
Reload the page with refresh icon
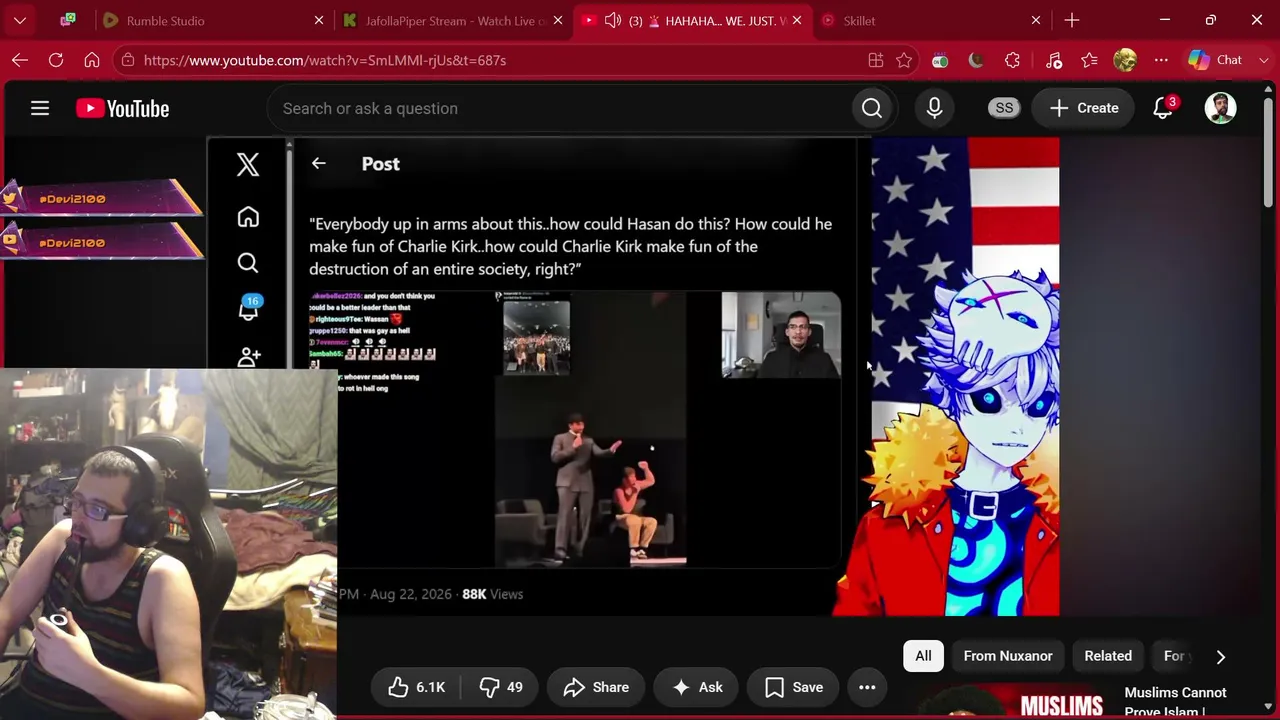click(x=56, y=60)
